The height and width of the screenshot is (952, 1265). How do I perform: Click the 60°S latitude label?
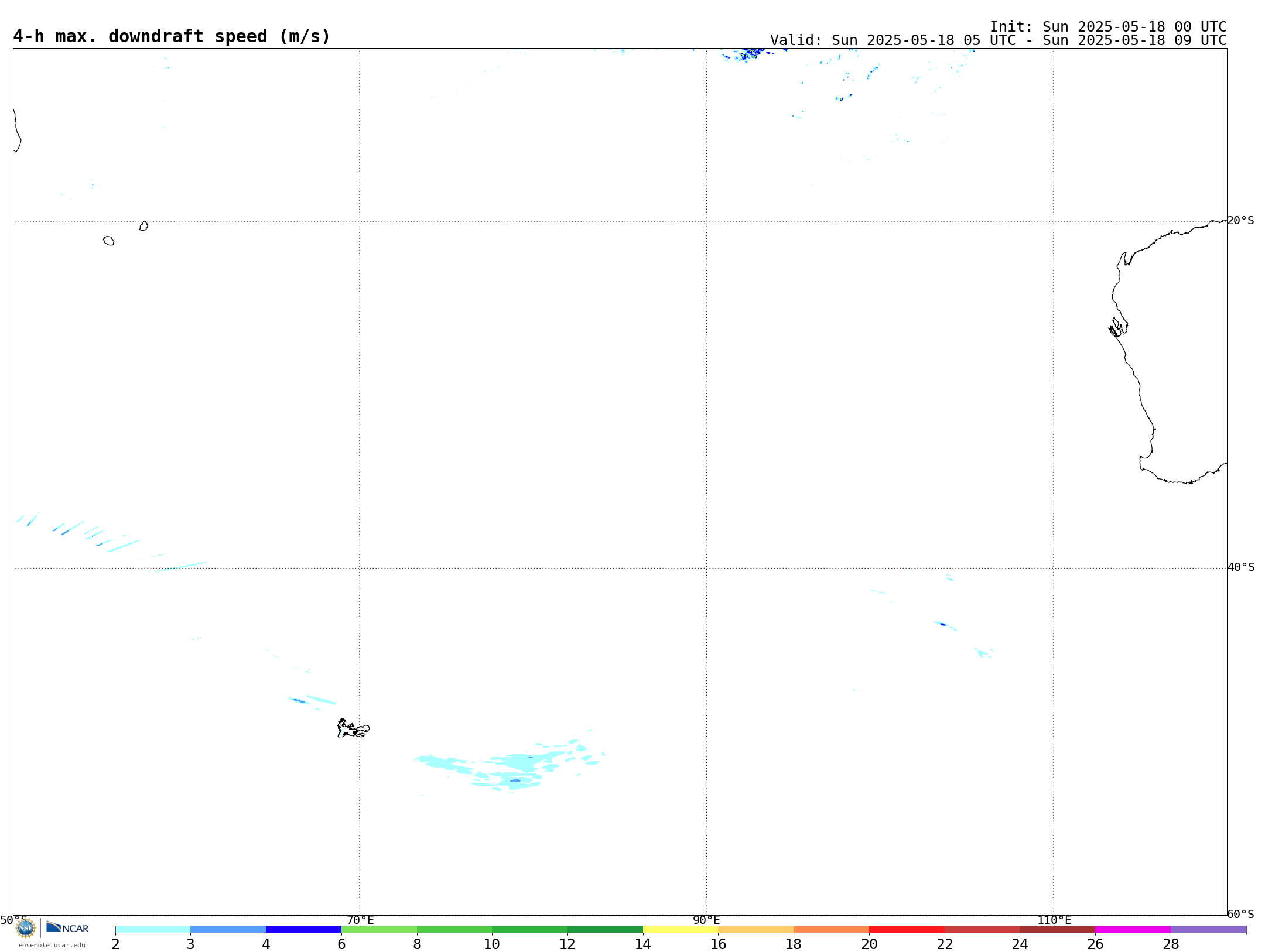pos(1241,914)
